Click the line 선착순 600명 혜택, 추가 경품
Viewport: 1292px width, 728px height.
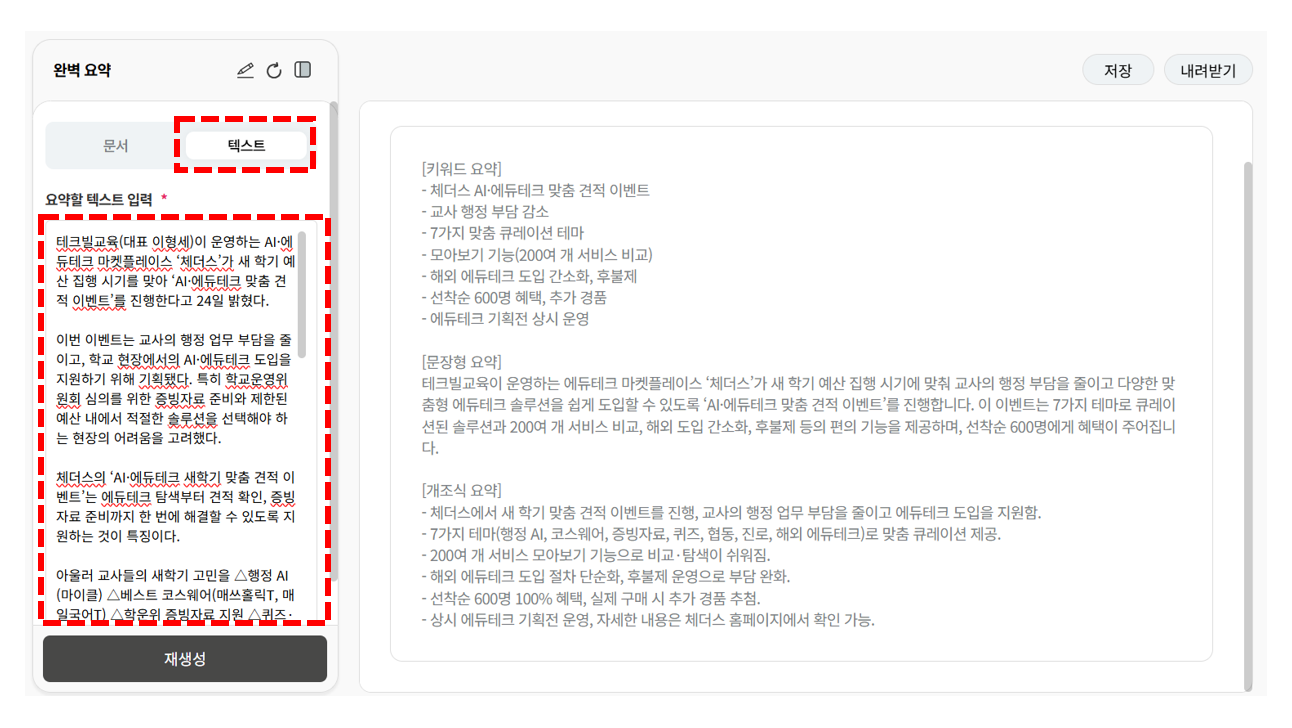(514, 297)
